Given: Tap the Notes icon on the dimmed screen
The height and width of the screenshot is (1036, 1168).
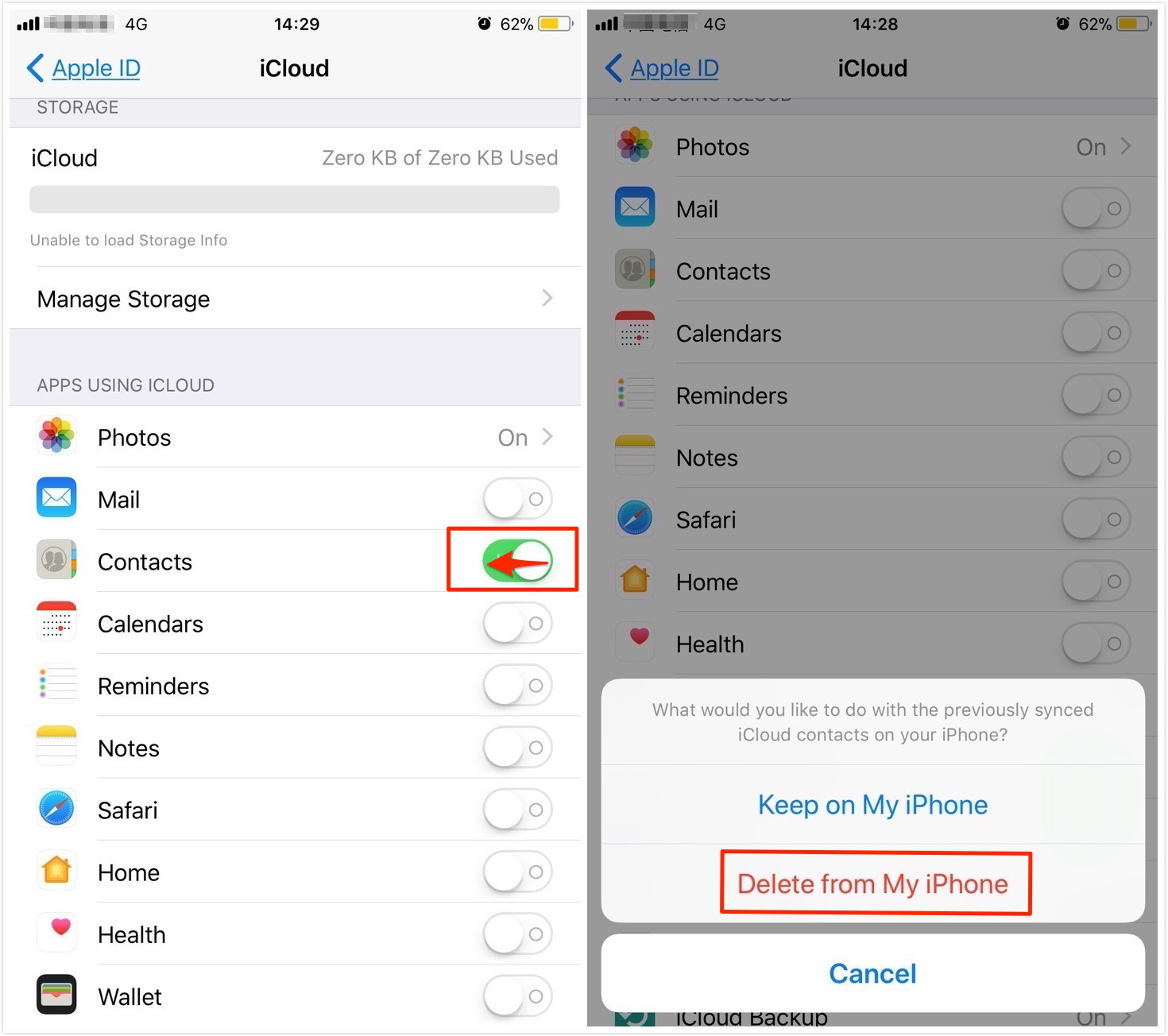Looking at the screenshot, I should [x=635, y=456].
